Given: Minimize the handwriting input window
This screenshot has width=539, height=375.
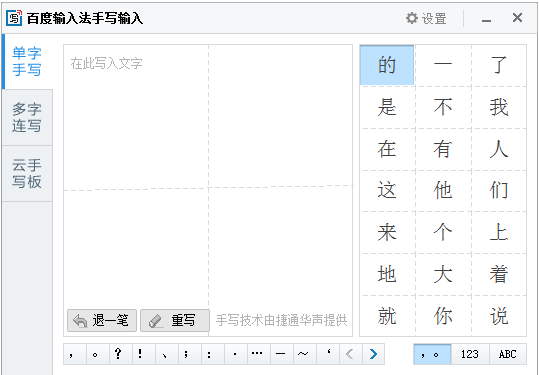Looking at the screenshot, I should (x=486, y=21).
